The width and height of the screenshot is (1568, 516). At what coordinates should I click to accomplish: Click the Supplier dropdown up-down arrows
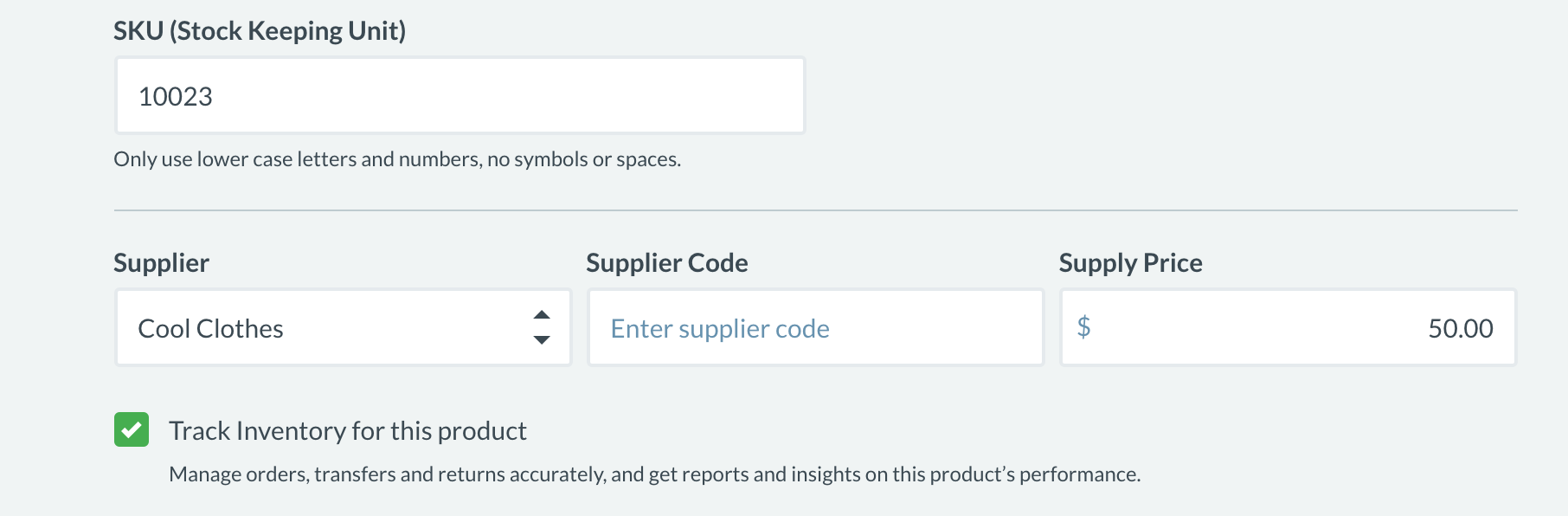pos(542,327)
